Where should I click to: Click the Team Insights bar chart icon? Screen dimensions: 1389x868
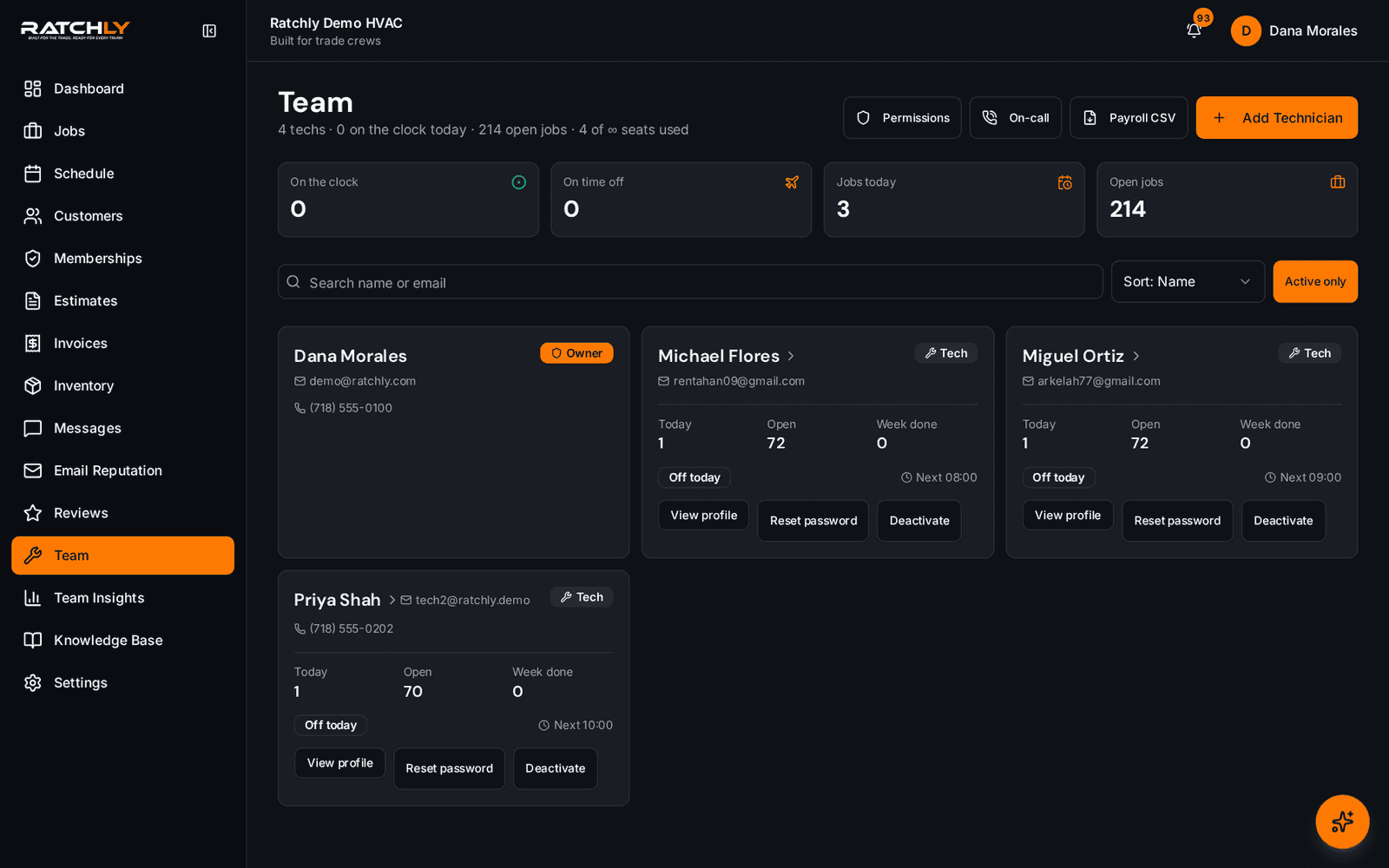point(33,598)
